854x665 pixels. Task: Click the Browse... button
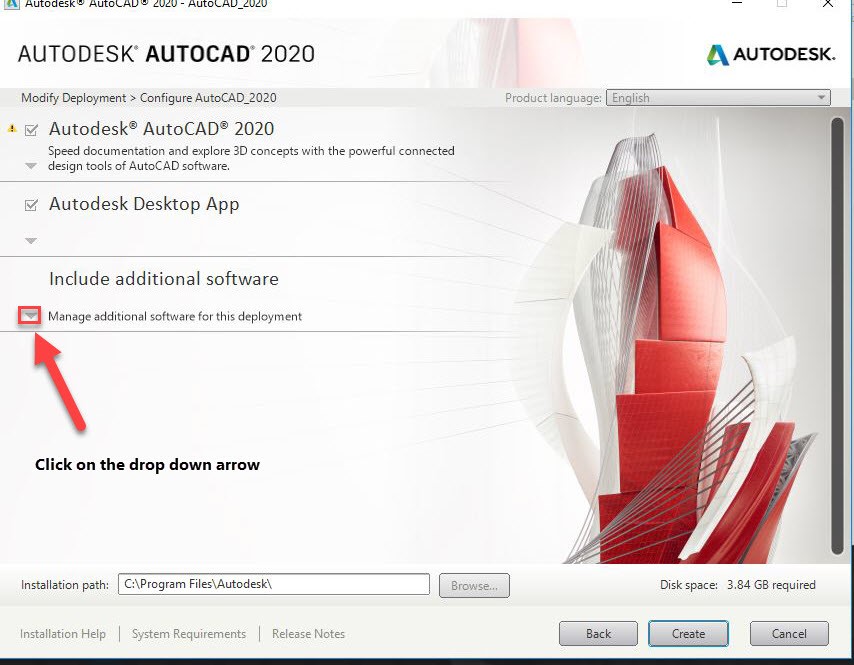[474, 585]
